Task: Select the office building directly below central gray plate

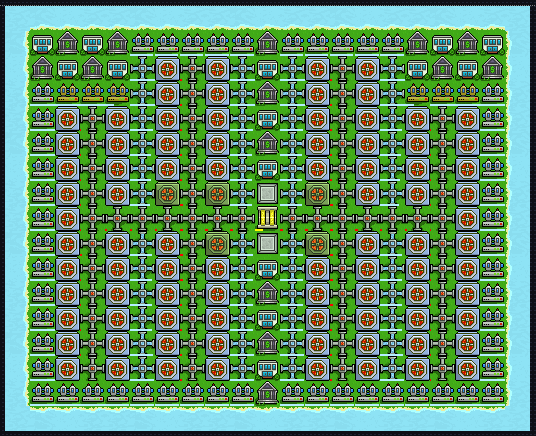Action: click(267, 269)
